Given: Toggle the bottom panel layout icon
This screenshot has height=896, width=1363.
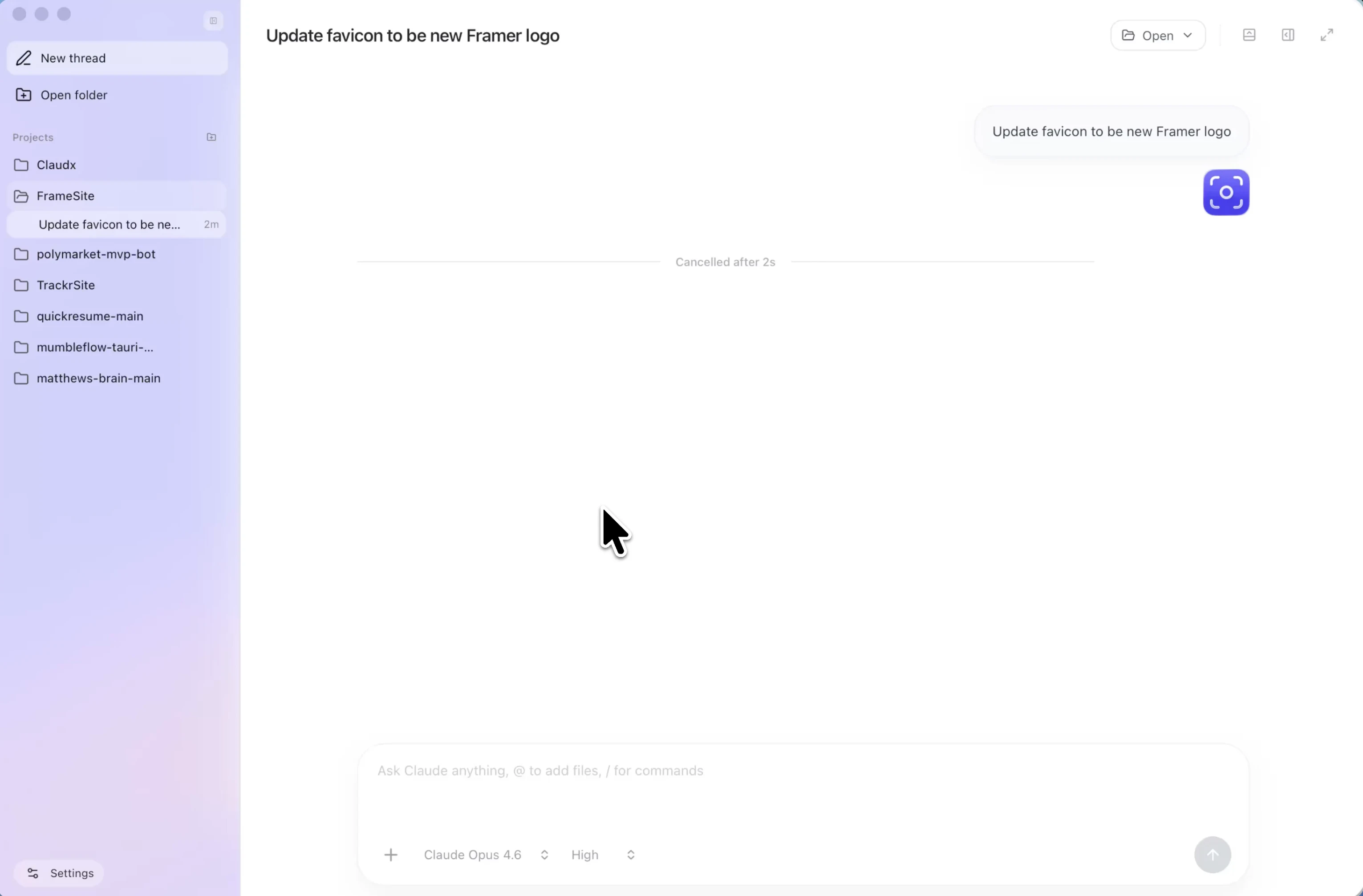Looking at the screenshot, I should tap(1249, 35).
